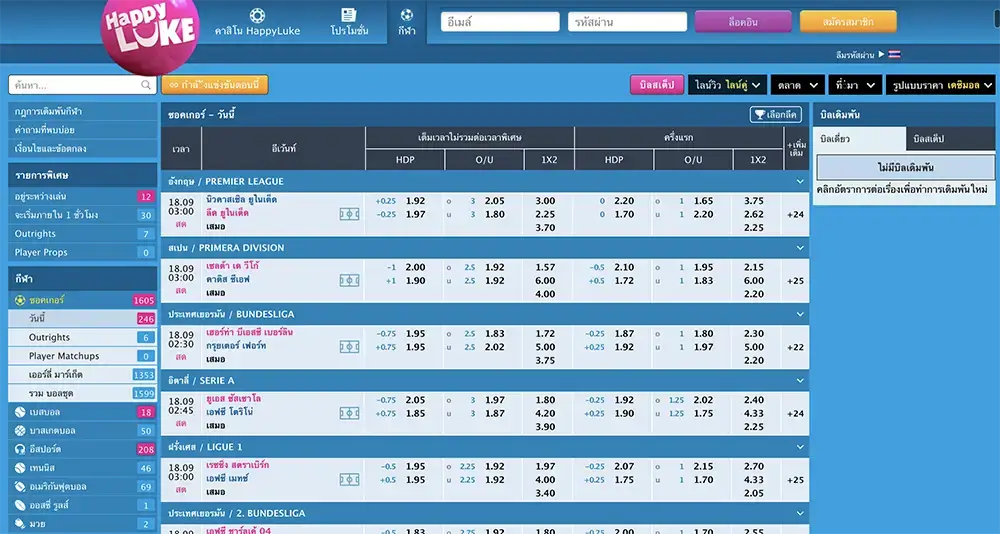Open pitch icon for Serie A match

[x=349, y=413]
